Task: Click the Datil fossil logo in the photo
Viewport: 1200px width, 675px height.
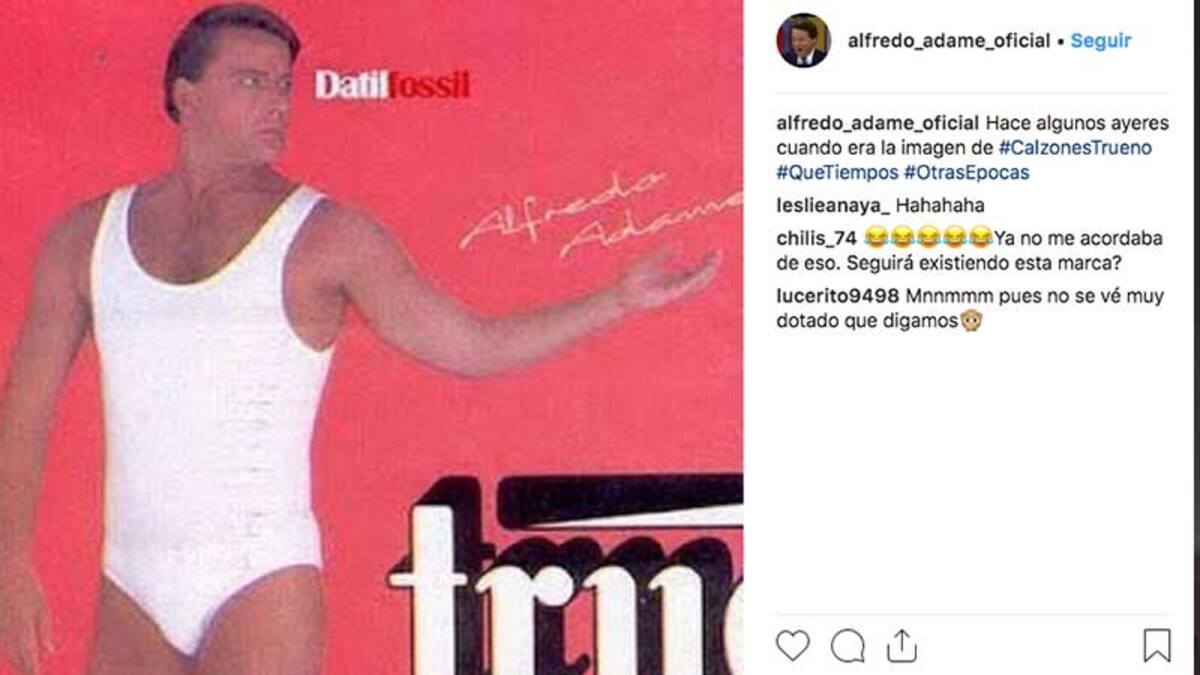Action: 392,85
